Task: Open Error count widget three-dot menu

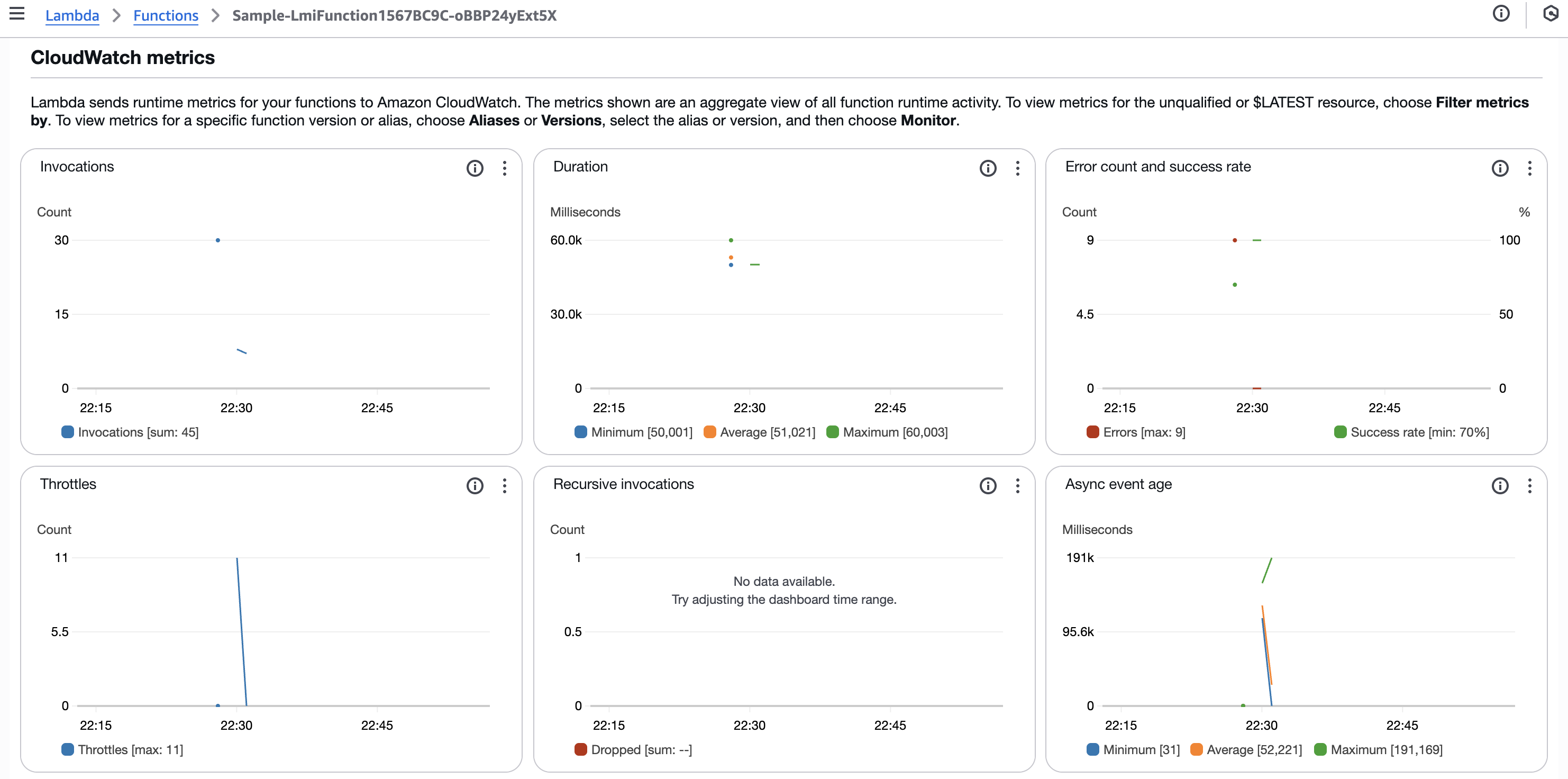Action: coord(1529,168)
